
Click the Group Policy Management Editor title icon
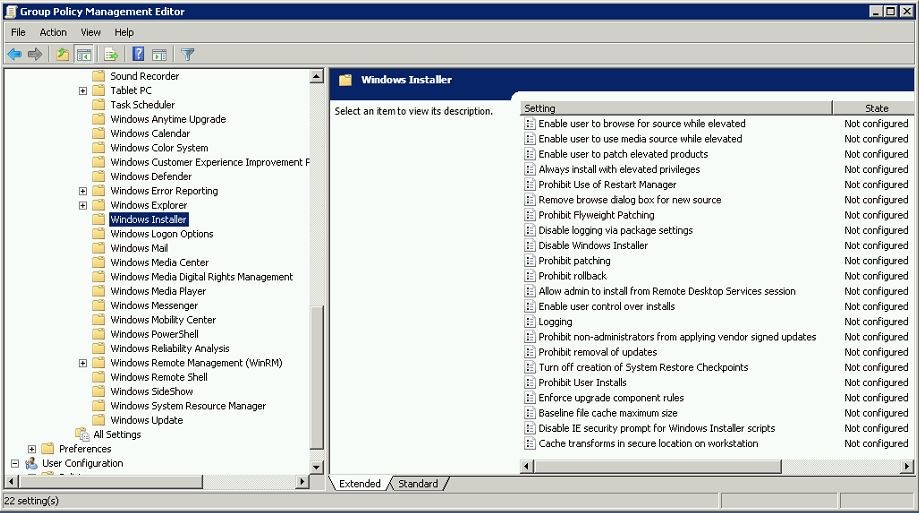pyautogui.click(x=10, y=11)
